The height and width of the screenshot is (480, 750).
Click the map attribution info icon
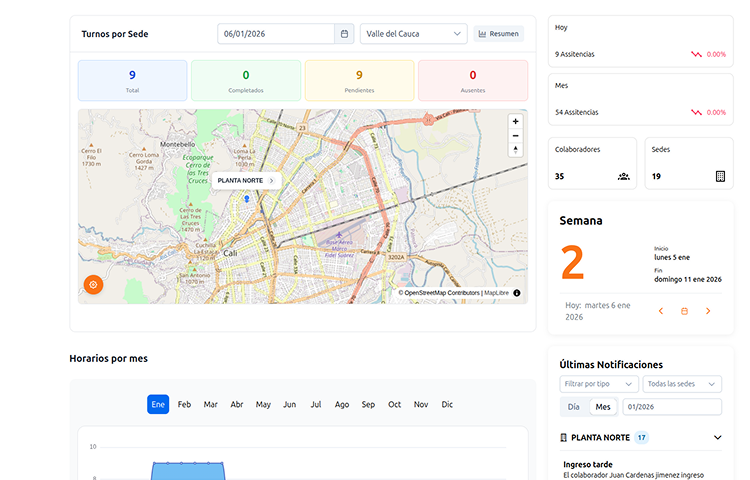click(x=517, y=293)
